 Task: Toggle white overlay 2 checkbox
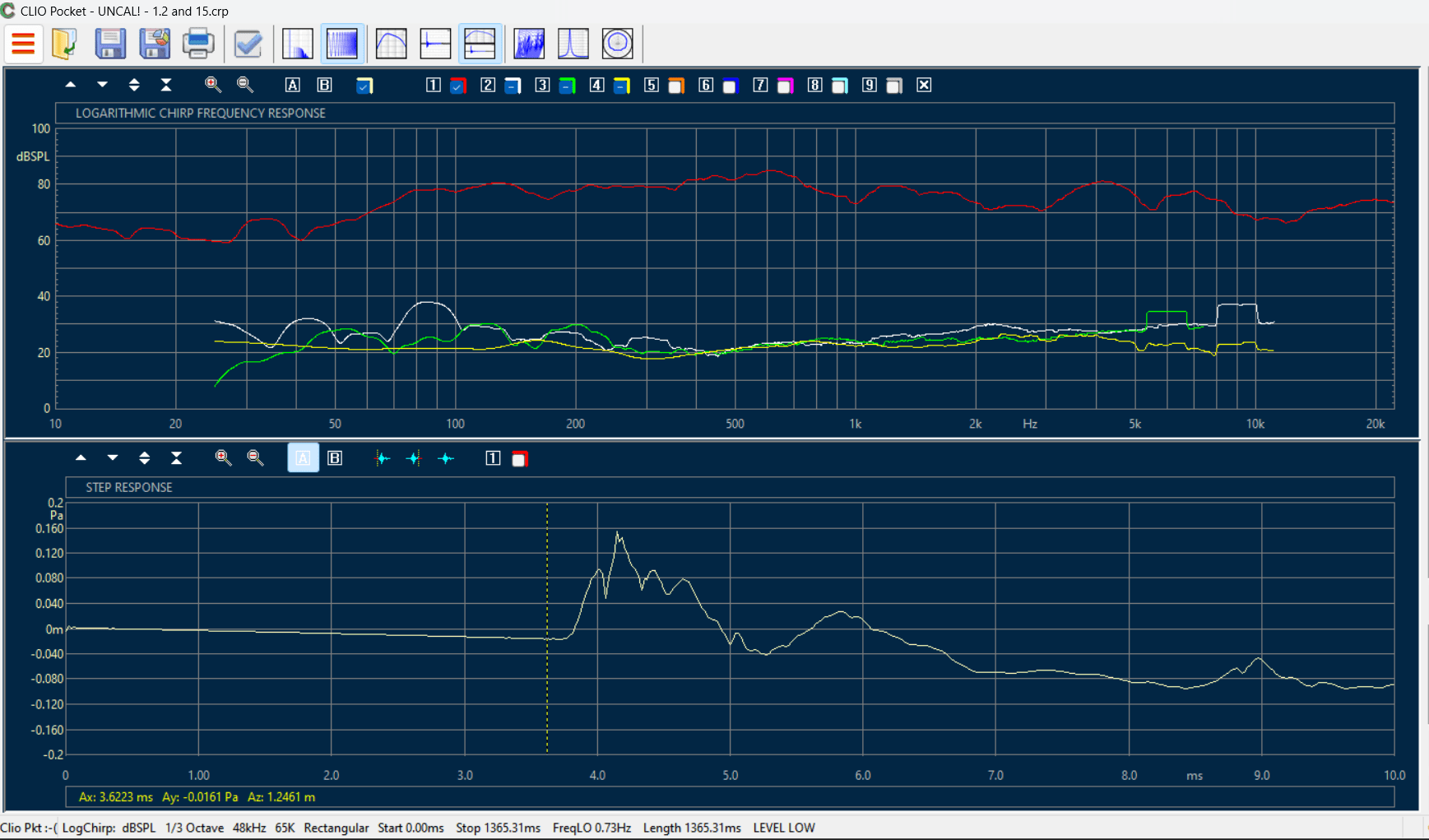[x=513, y=86]
